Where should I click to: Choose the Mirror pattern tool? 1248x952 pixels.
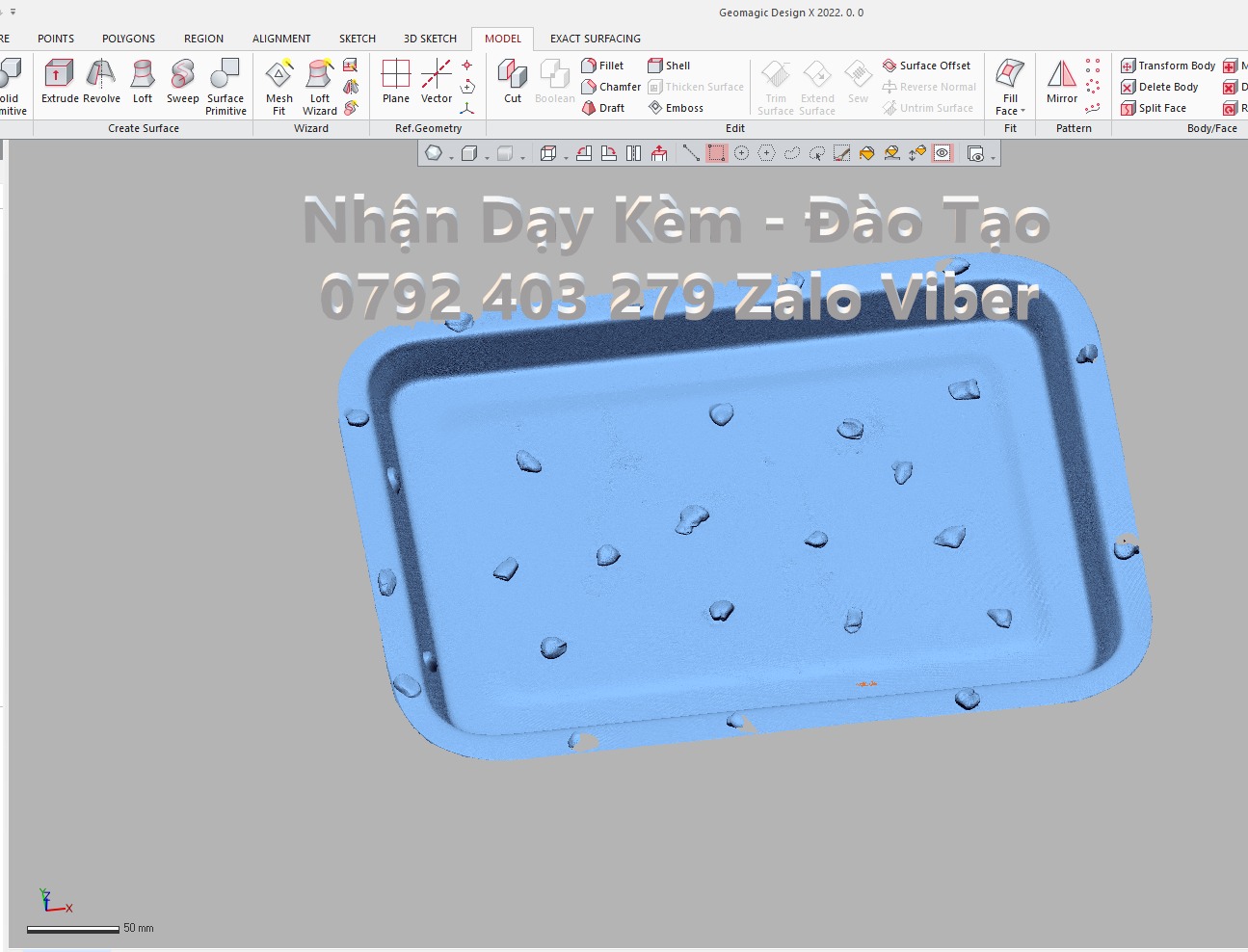coord(1061,82)
